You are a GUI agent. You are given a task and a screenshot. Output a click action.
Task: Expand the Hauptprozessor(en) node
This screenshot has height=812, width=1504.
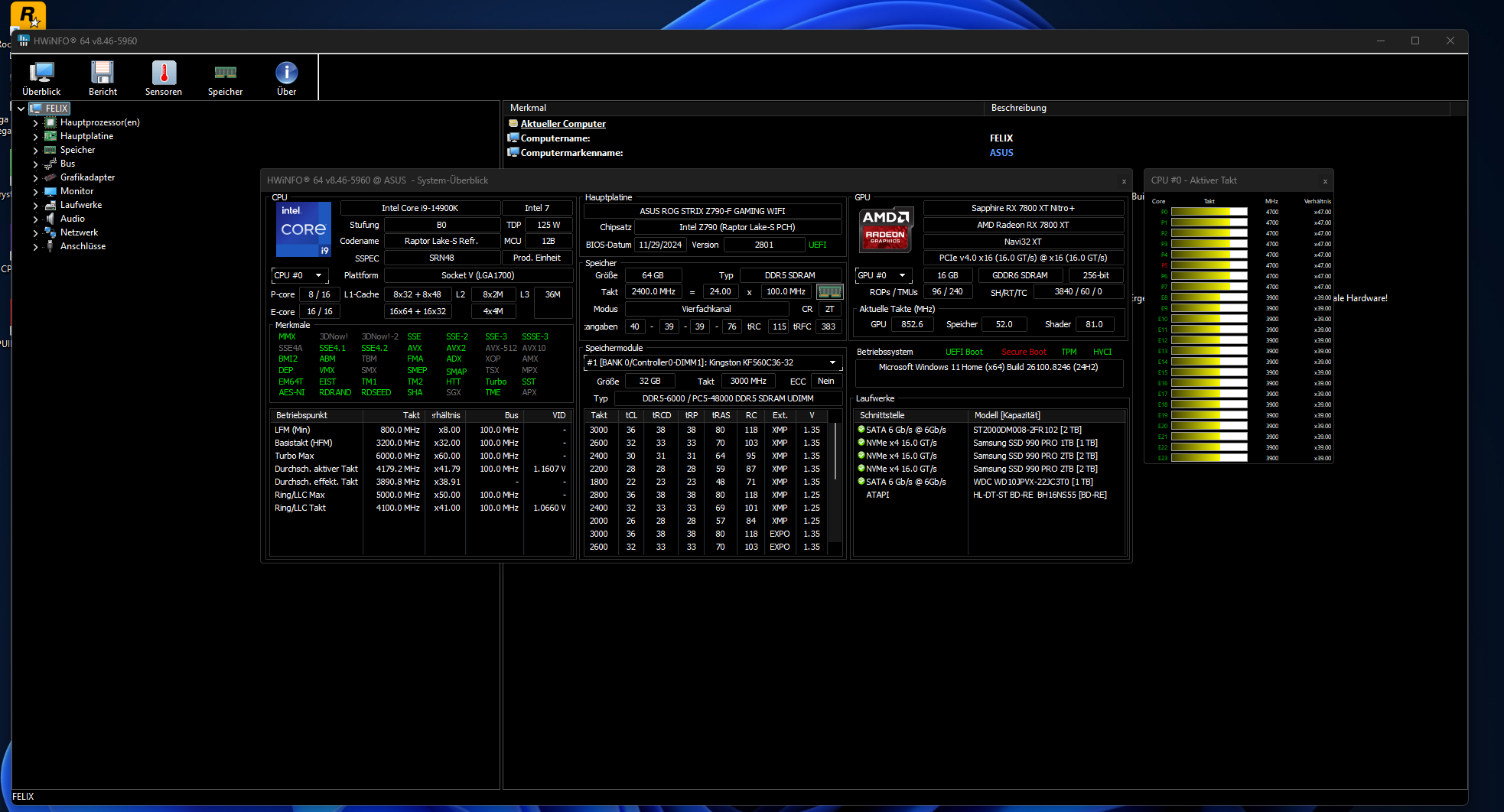click(35, 122)
